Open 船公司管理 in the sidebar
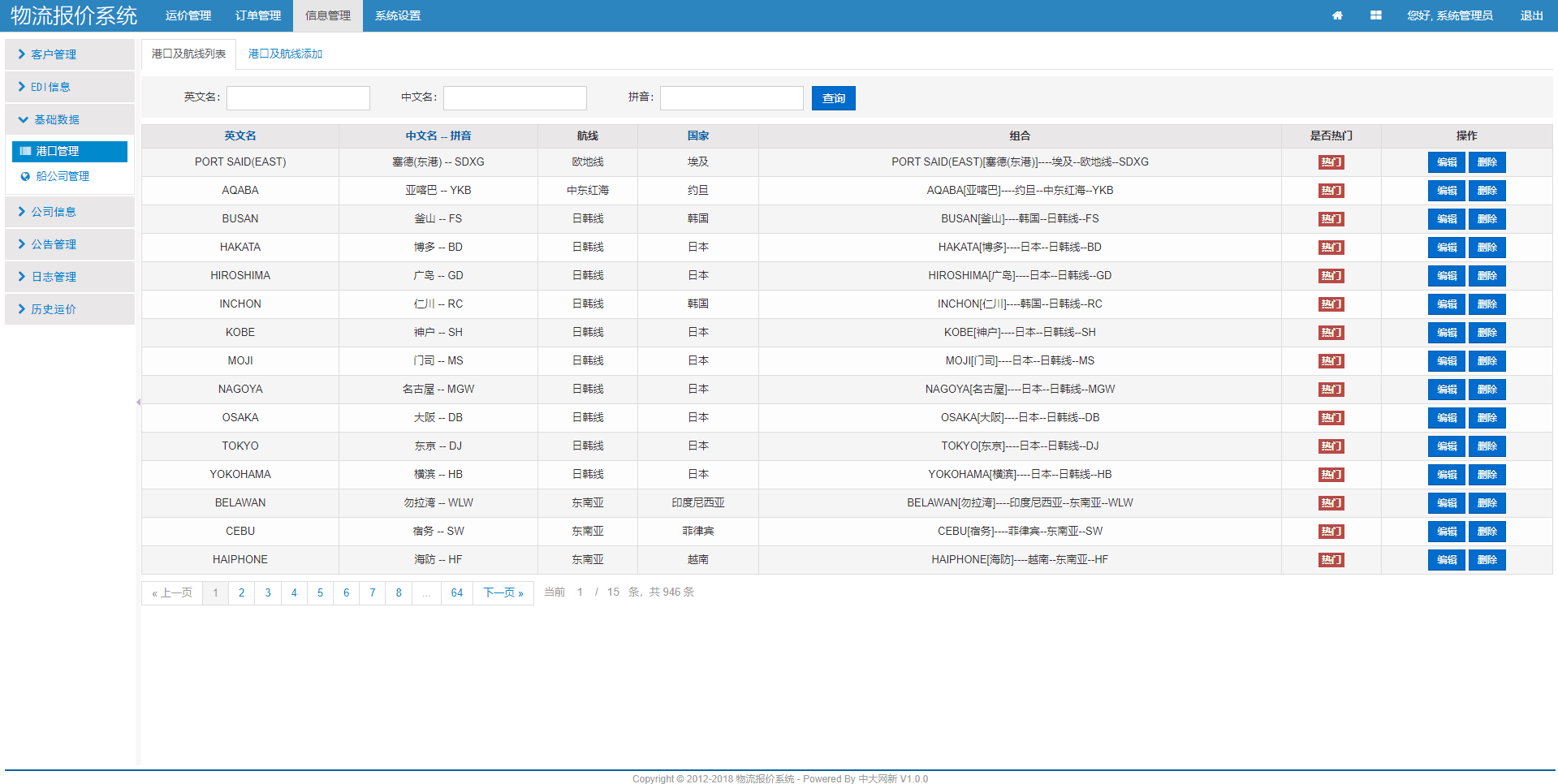 [63, 176]
